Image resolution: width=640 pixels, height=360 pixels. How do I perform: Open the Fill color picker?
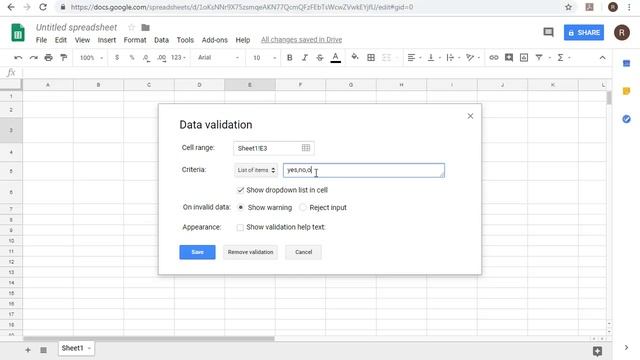[x=355, y=57]
